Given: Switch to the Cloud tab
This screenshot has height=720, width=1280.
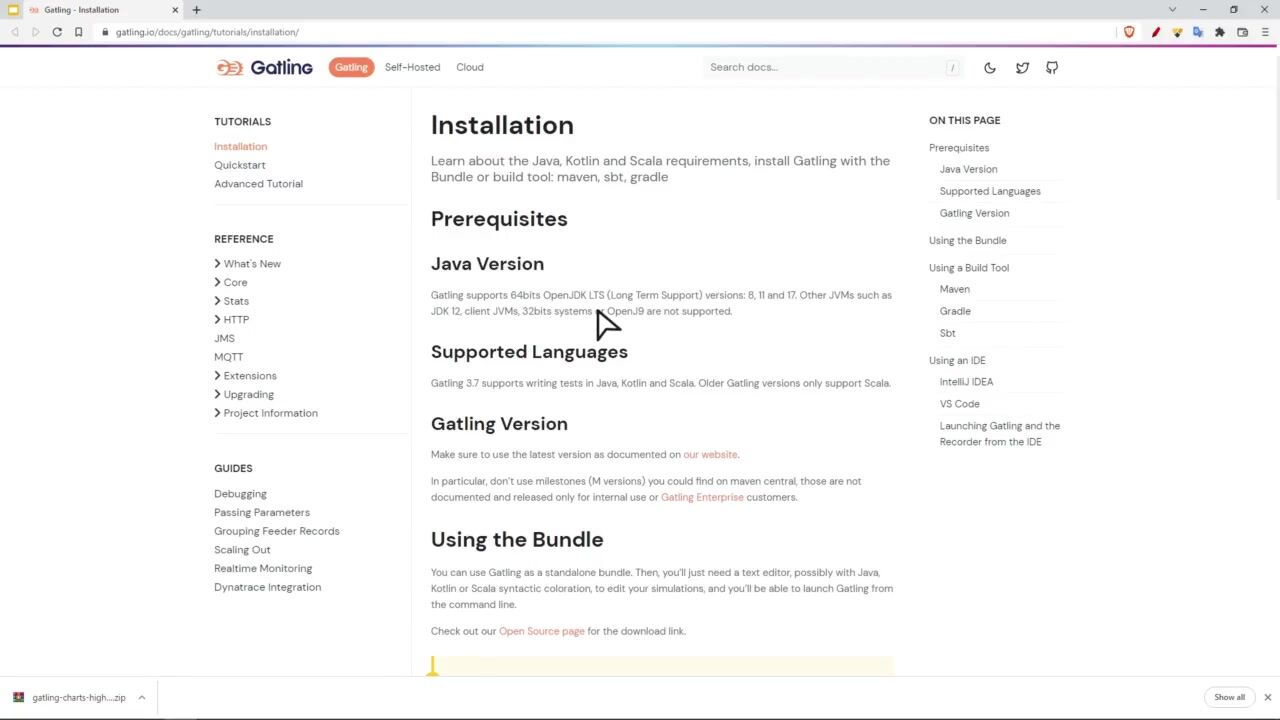Looking at the screenshot, I should coord(469,67).
